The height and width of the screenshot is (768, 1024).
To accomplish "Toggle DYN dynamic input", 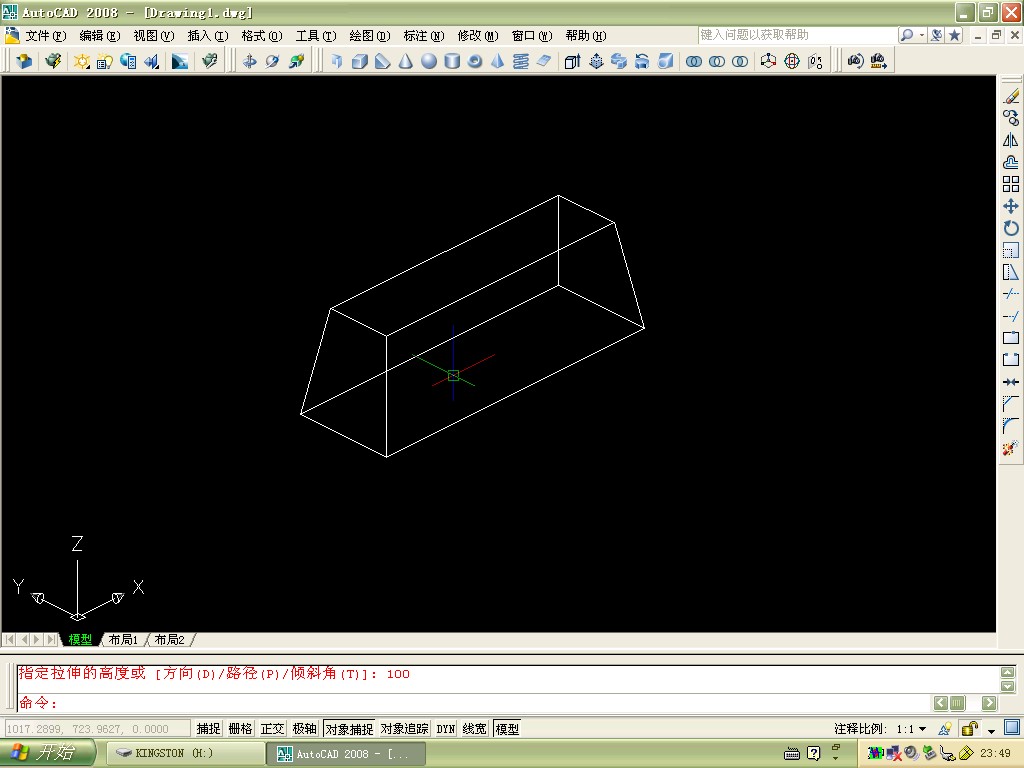I will (x=445, y=728).
